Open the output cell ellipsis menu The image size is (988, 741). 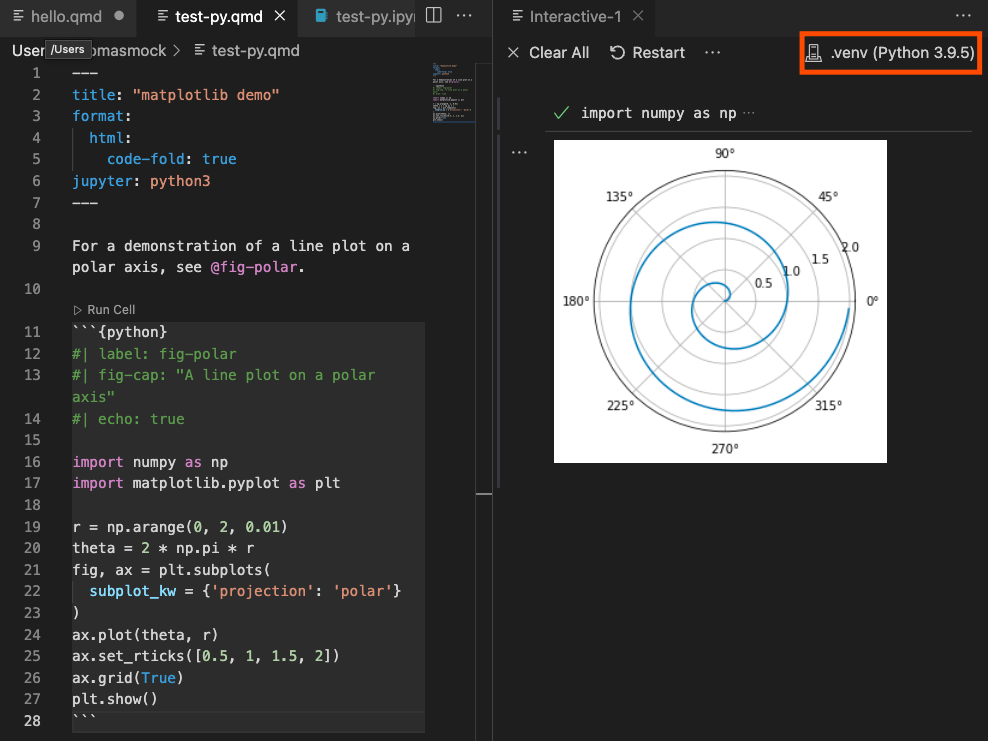[519, 152]
